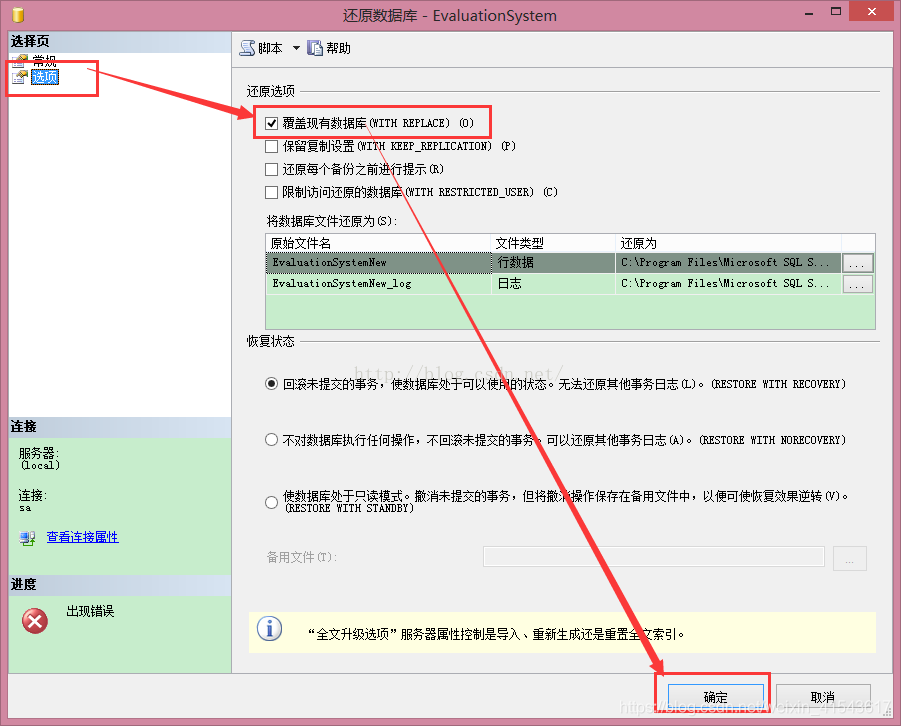Open 查看连接属性 link
This screenshot has width=901, height=726.
(82, 537)
